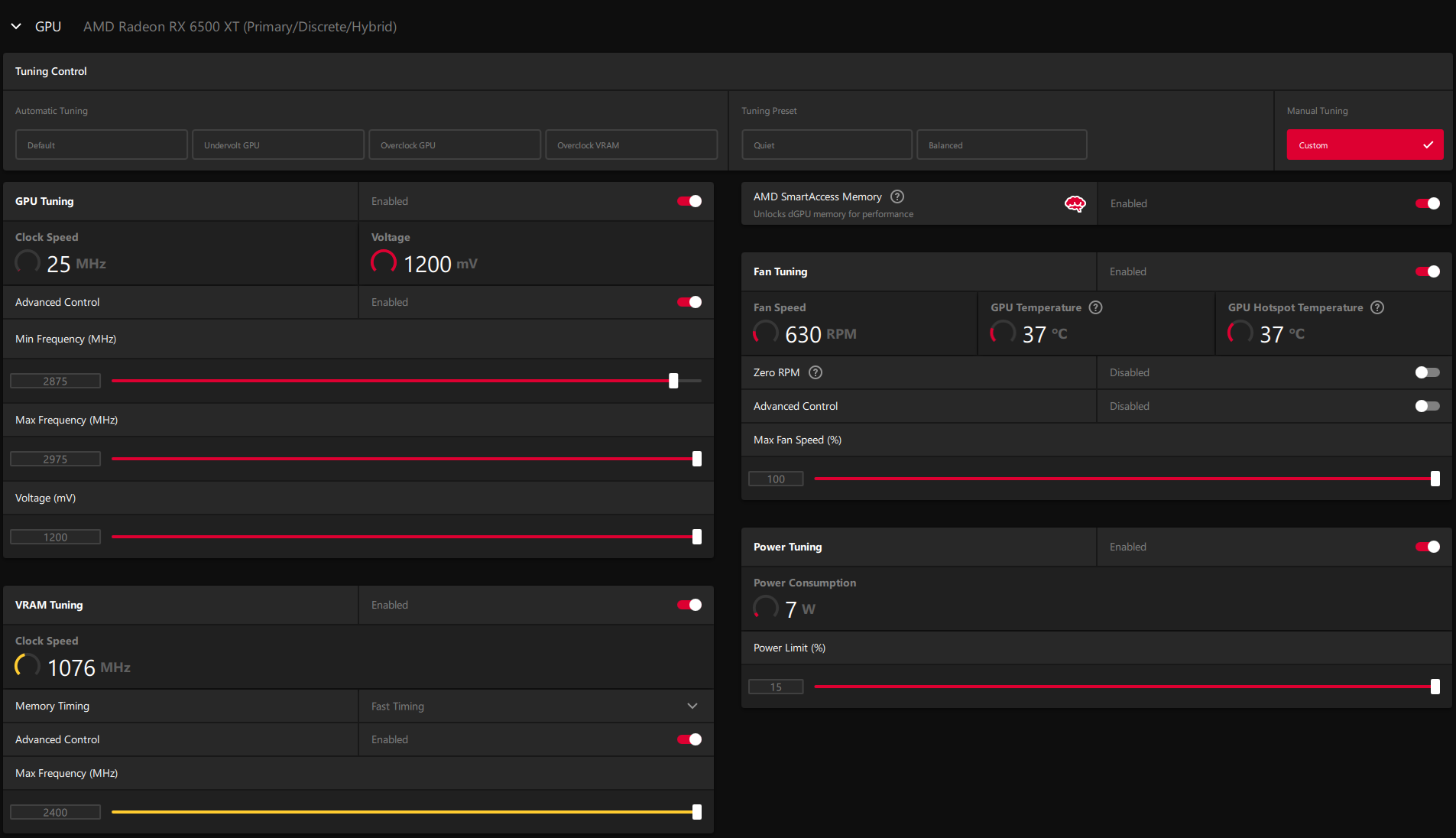The height and width of the screenshot is (838, 1456).
Task: Click the GPU Tuning heading
Action: point(44,201)
